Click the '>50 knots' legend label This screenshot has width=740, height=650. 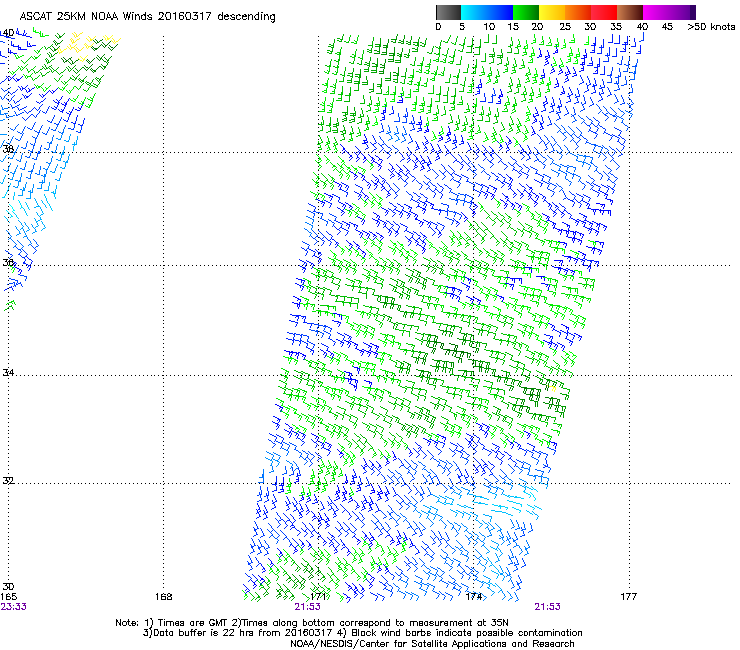coord(711,27)
